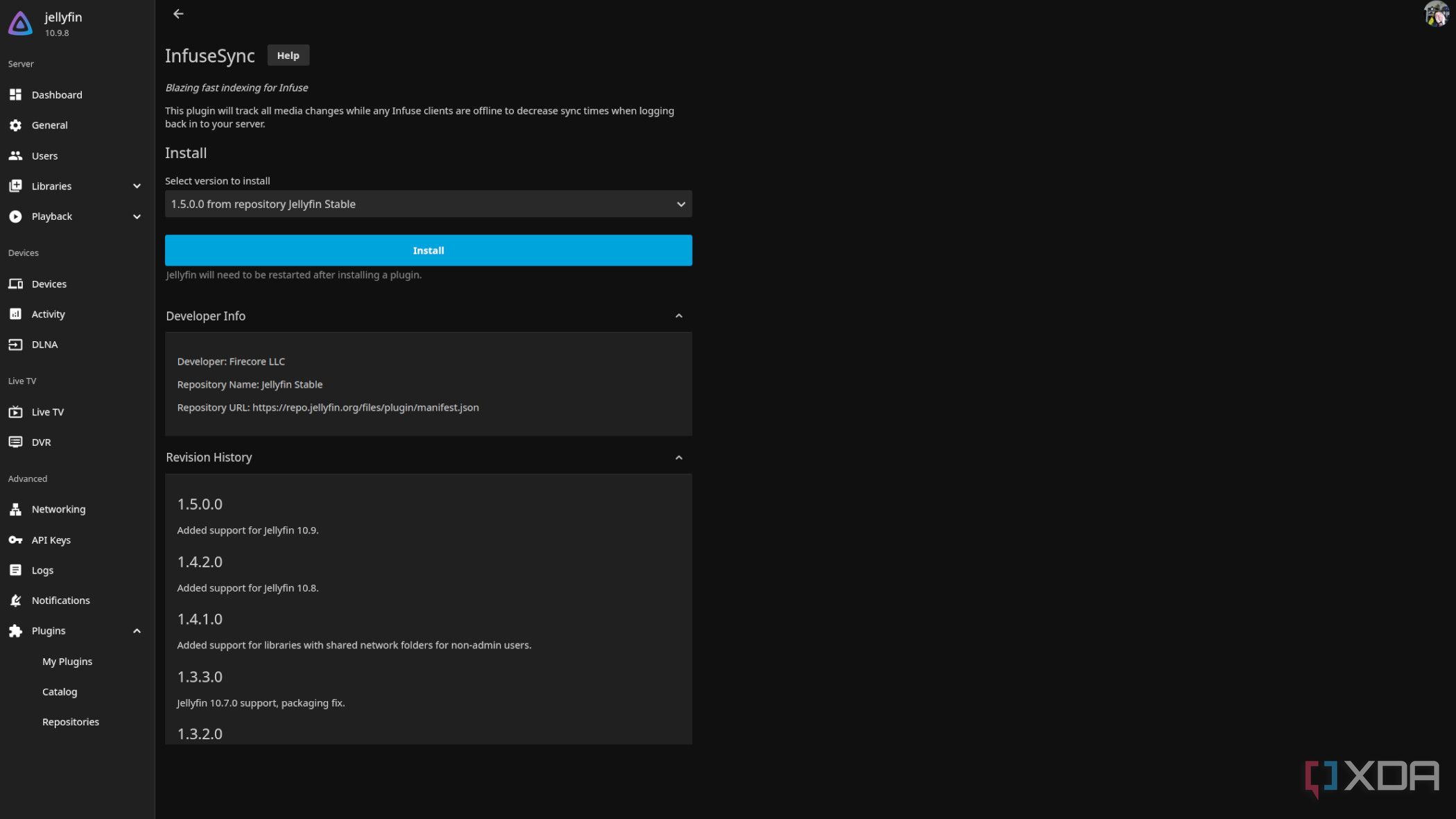Open My Plugins submenu item

click(x=67, y=661)
